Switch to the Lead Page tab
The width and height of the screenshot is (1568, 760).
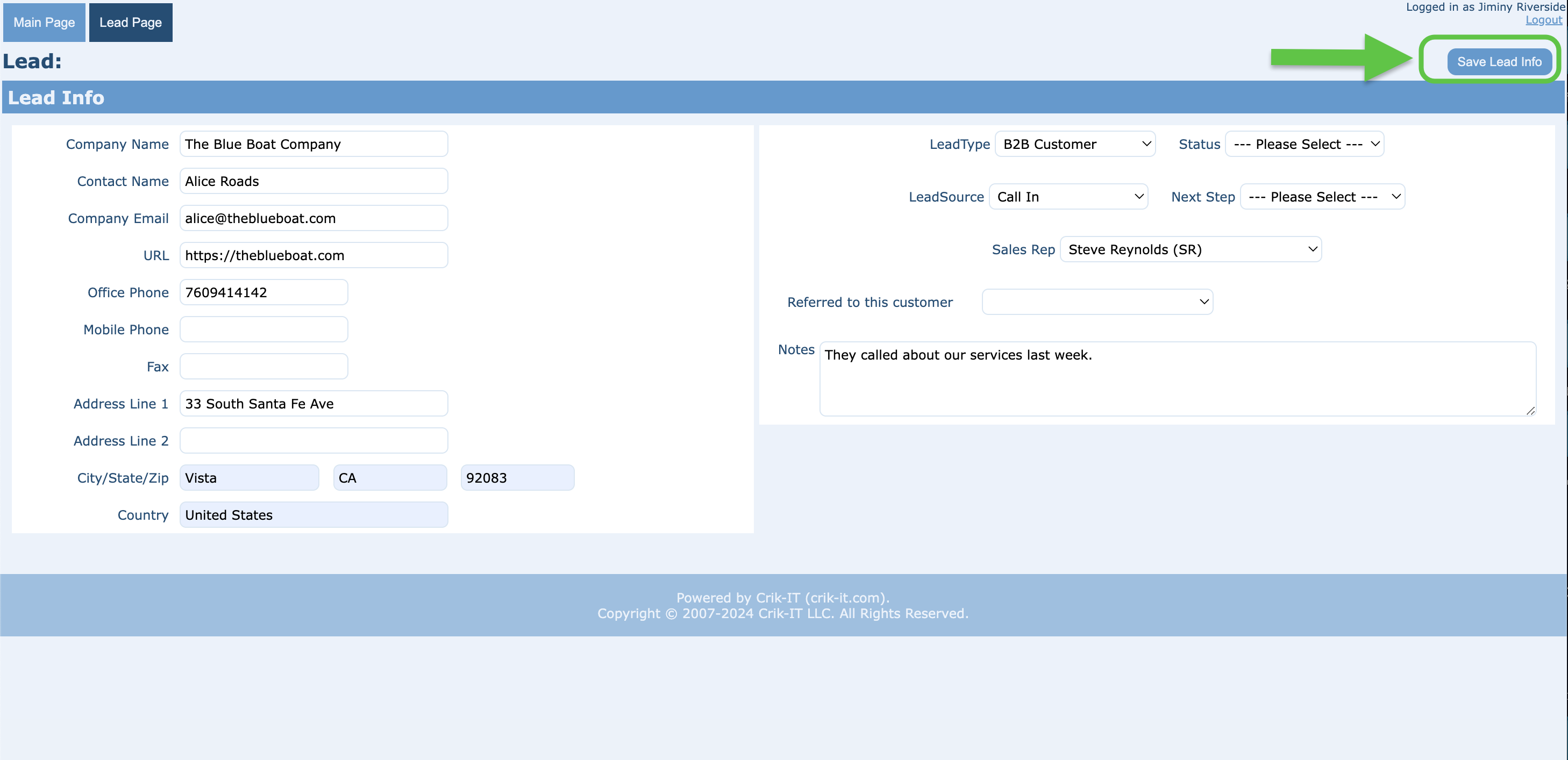pos(130,22)
